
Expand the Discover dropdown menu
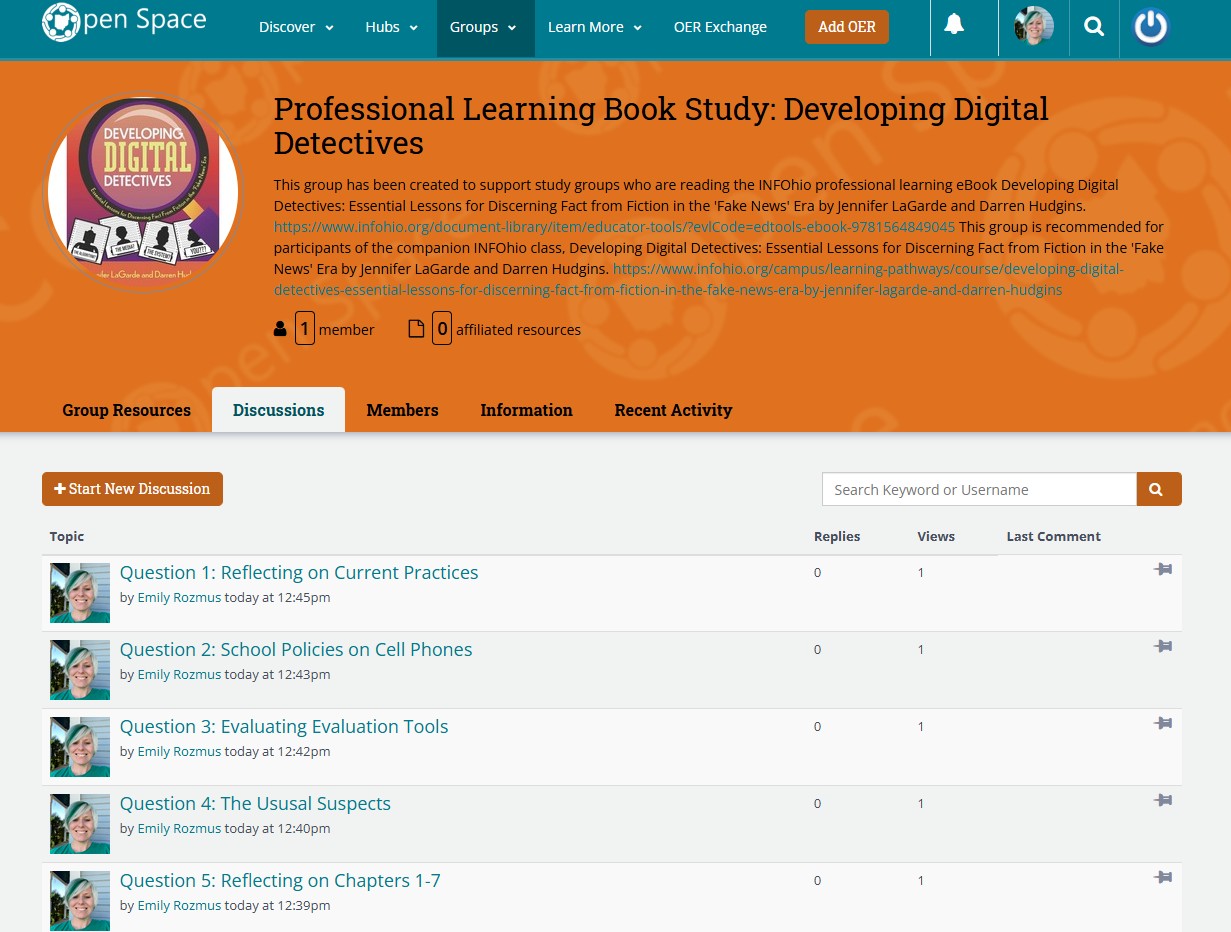297,27
